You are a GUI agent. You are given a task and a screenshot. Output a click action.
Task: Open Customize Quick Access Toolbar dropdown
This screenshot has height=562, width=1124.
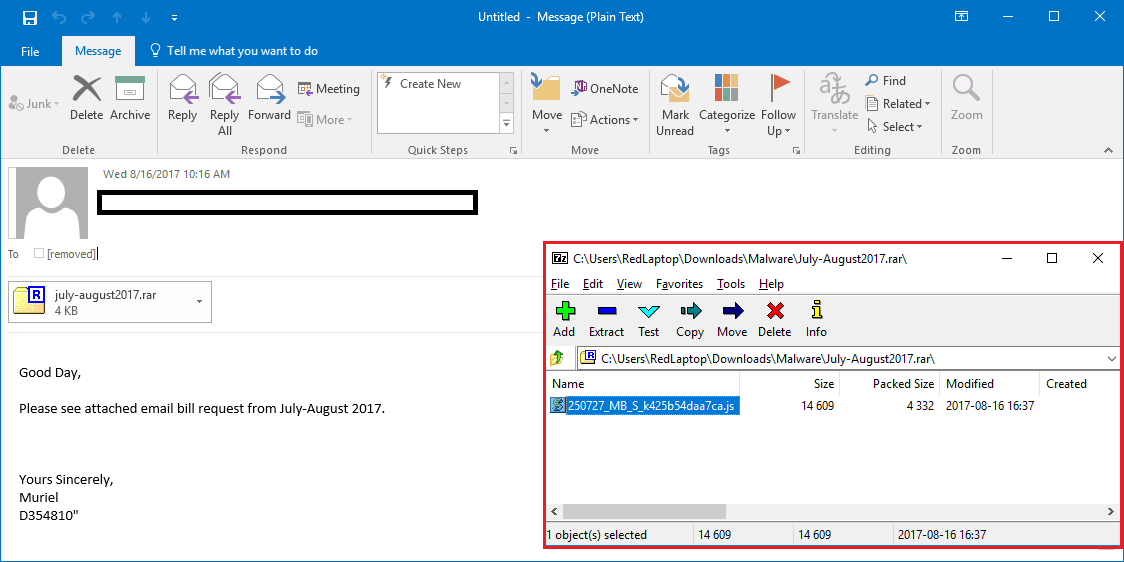click(x=176, y=17)
